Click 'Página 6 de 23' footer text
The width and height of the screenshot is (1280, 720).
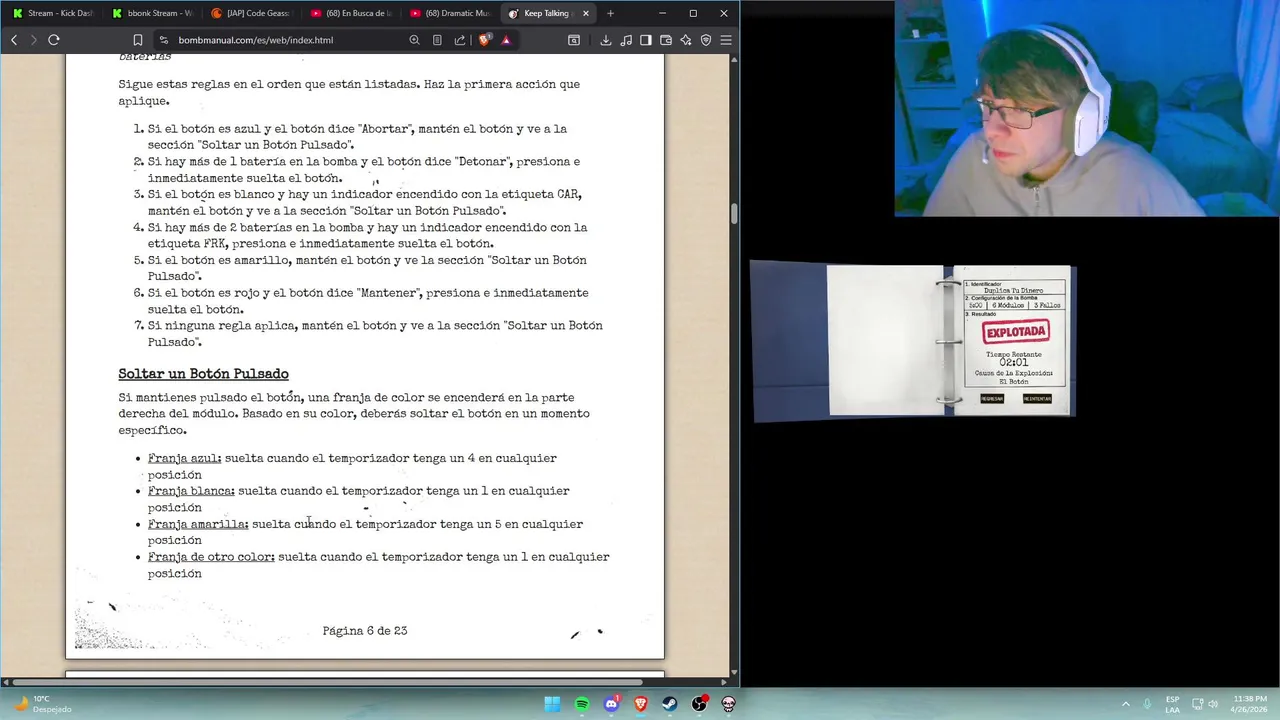[365, 631]
